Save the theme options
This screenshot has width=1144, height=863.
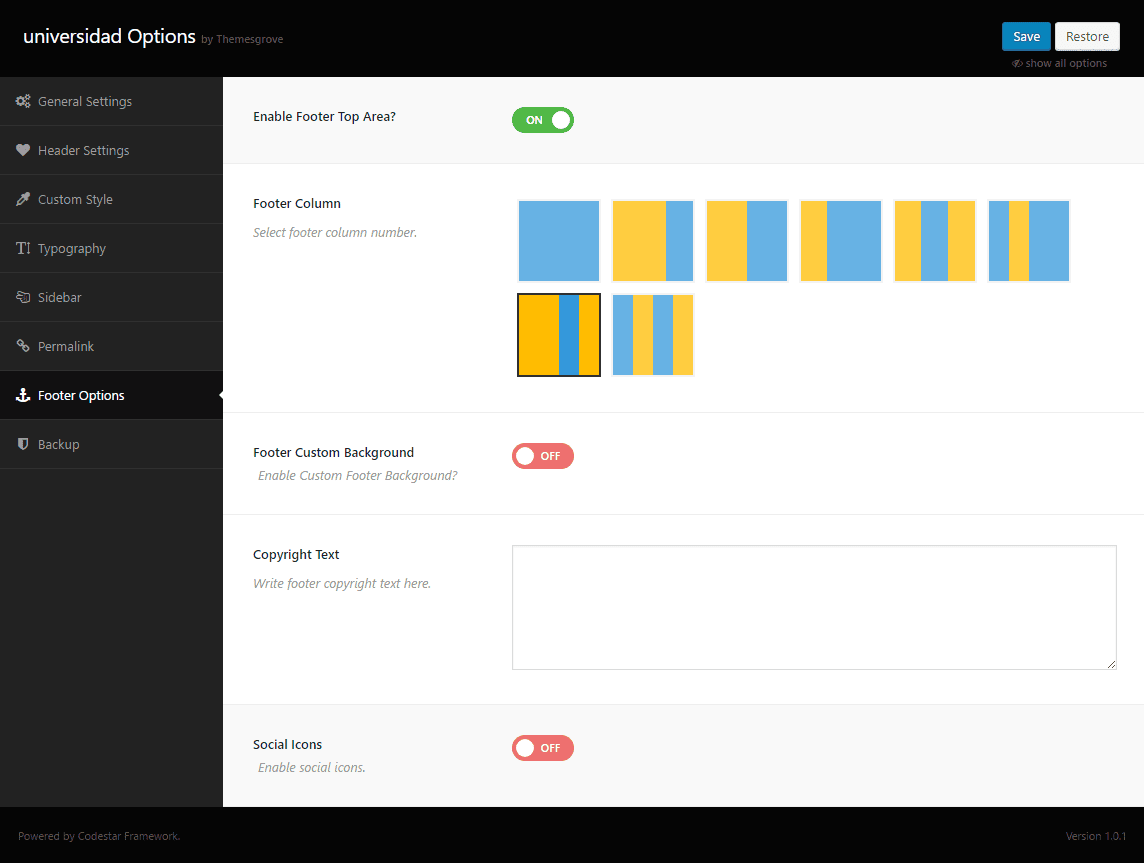click(x=1026, y=37)
